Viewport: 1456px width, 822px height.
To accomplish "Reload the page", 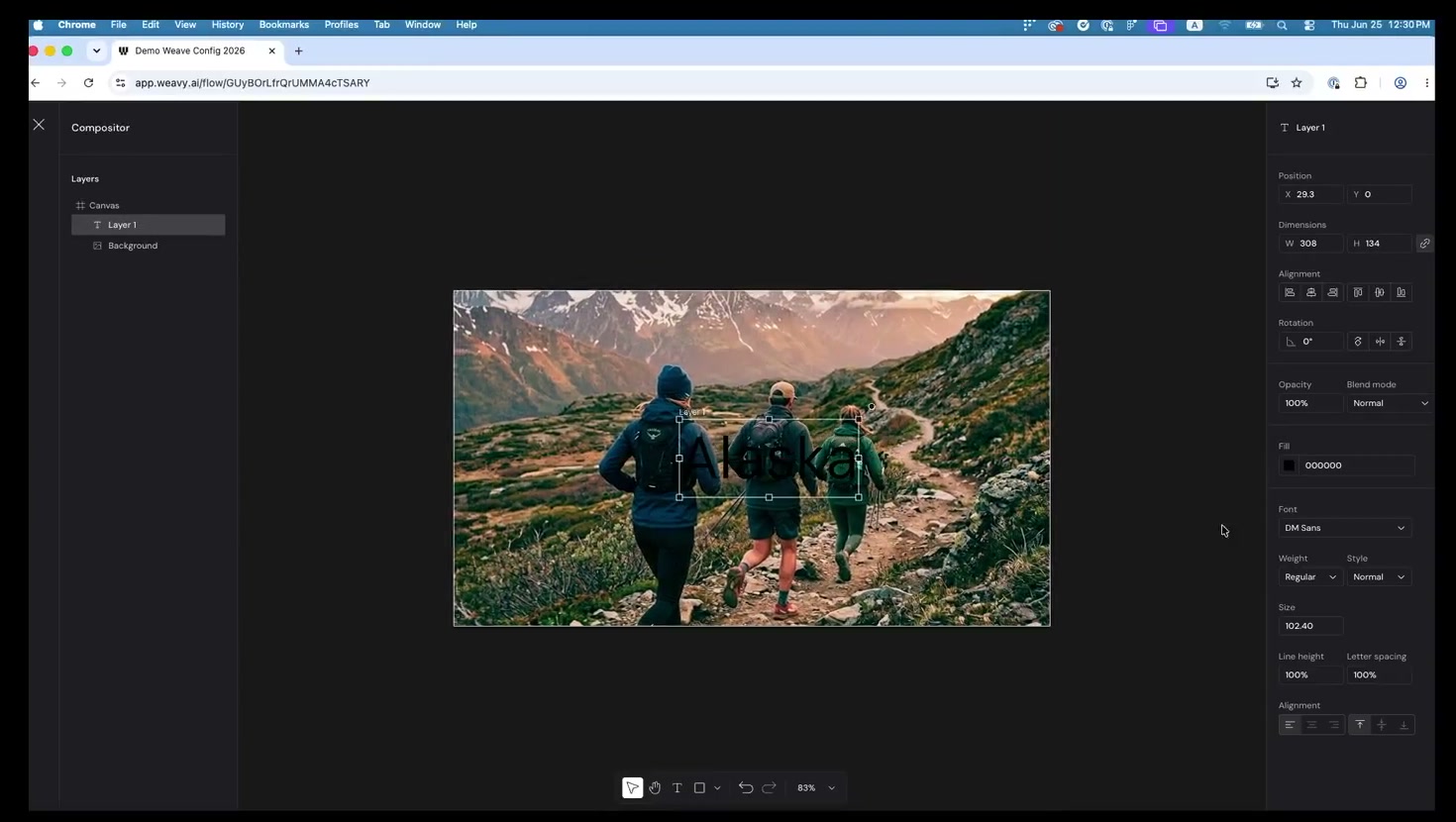I will [x=88, y=83].
